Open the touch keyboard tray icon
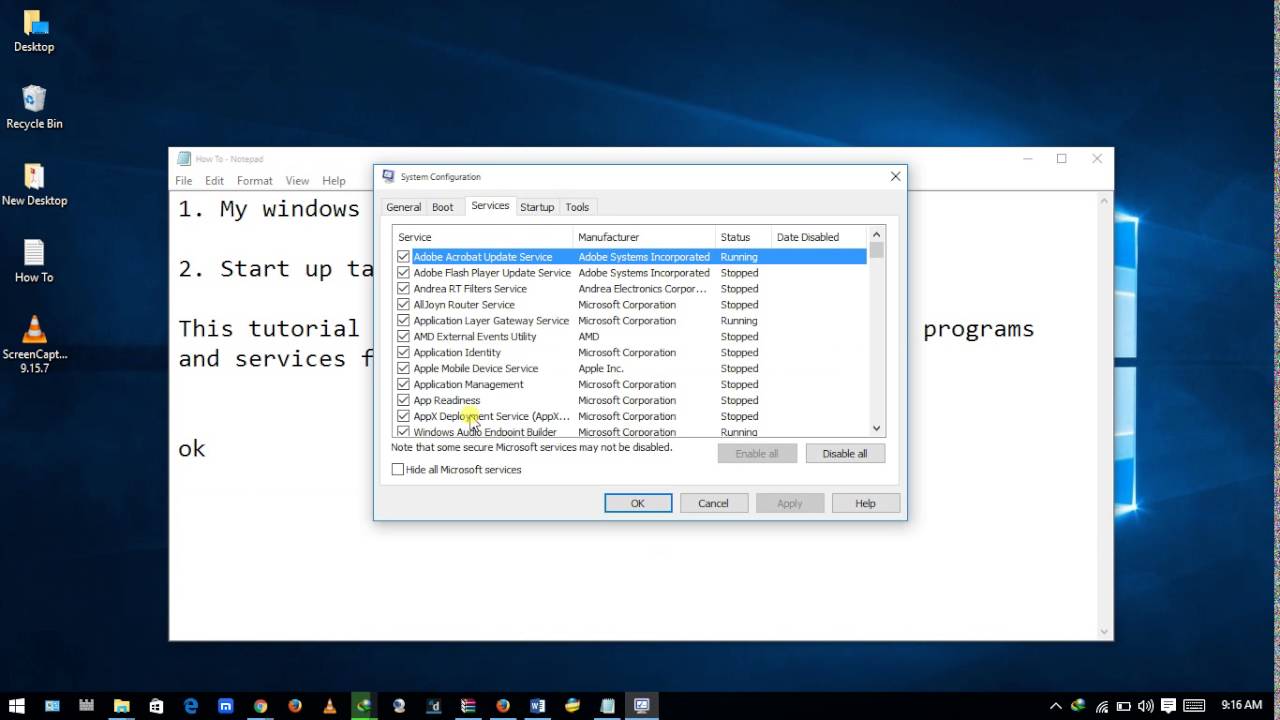The height and width of the screenshot is (720, 1280). 1194,706
